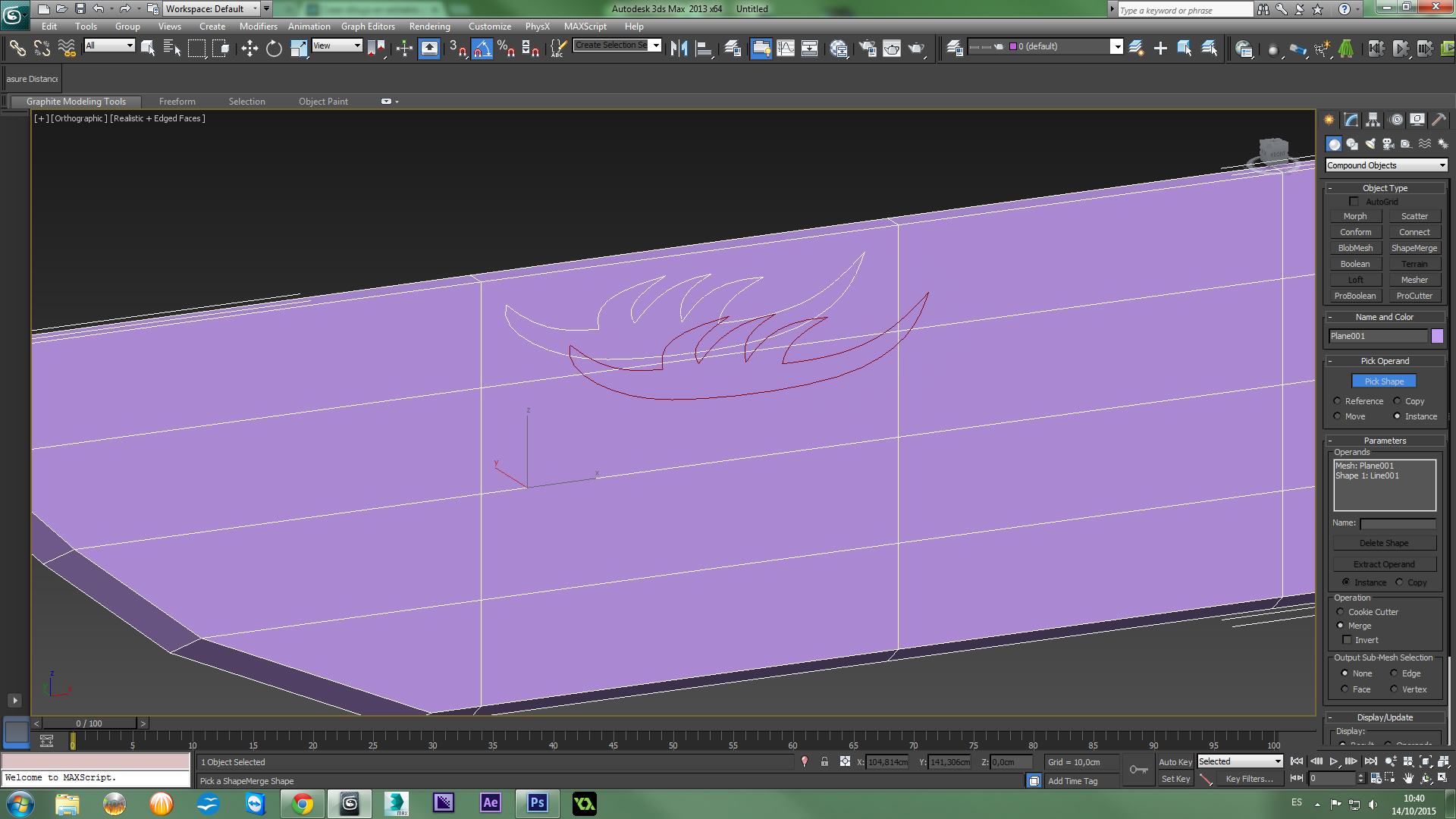Enable the Invert checkbox
Screen dimensions: 1456x819
click(x=1348, y=640)
